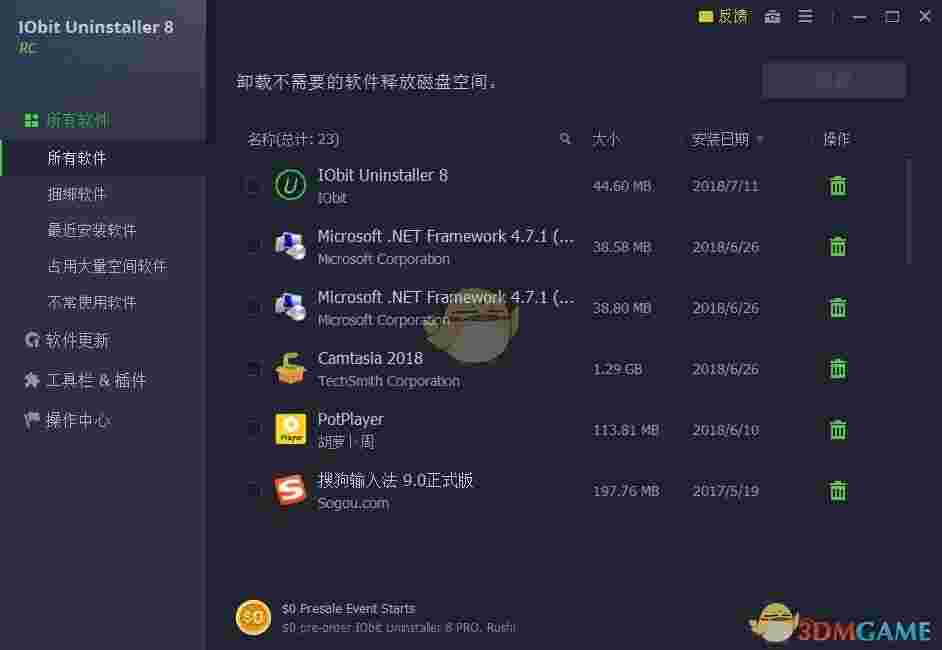
Task: Select the checkbox next to Camtasia 2018
Action: 253,368
